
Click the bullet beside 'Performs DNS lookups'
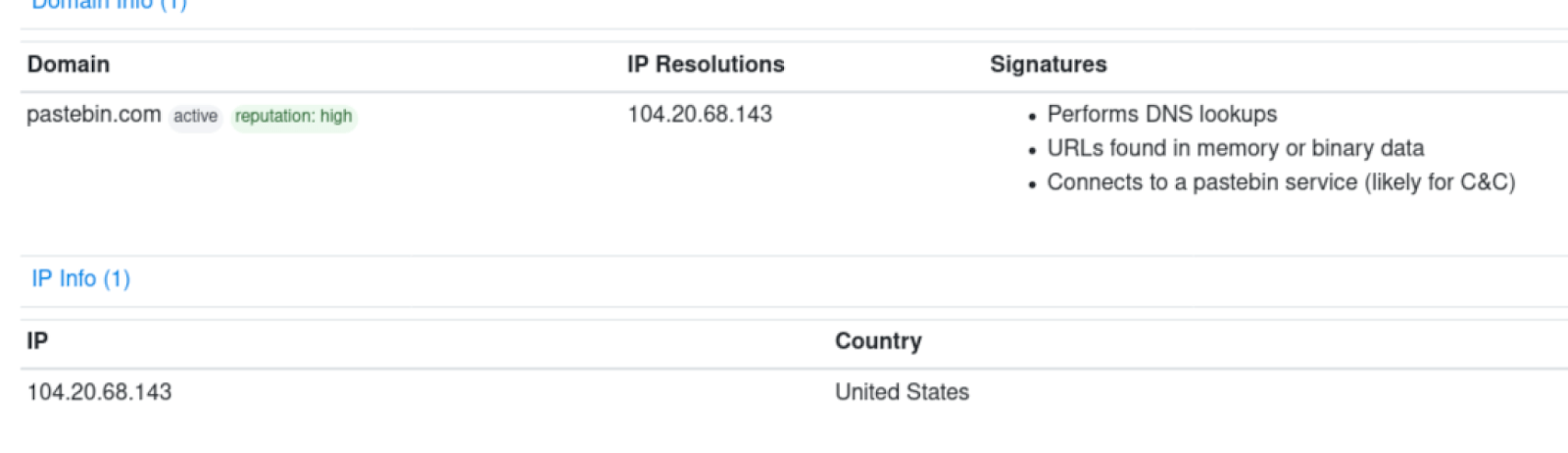[x=1032, y=117]
